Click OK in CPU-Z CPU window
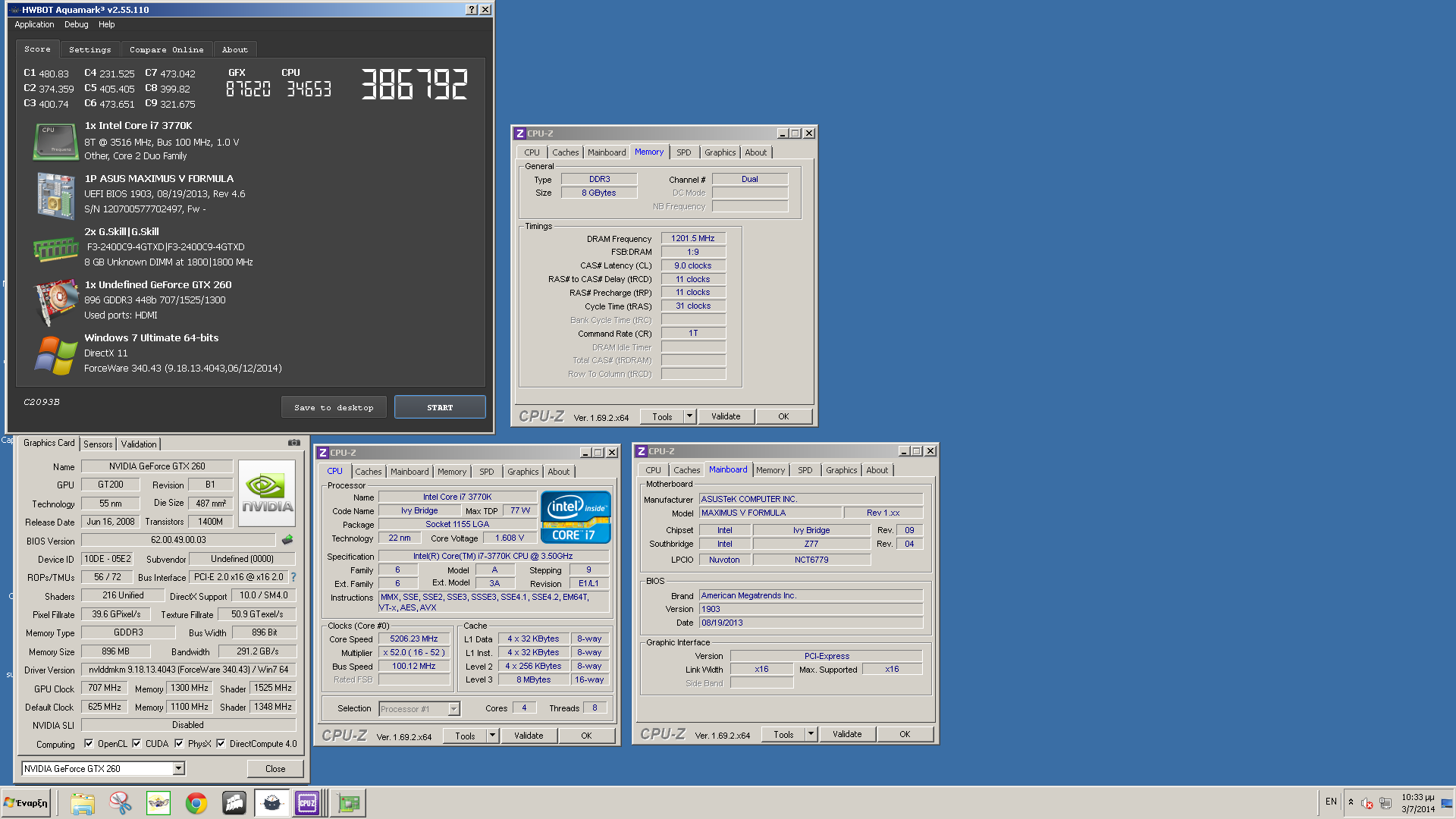 coord(586,736)
